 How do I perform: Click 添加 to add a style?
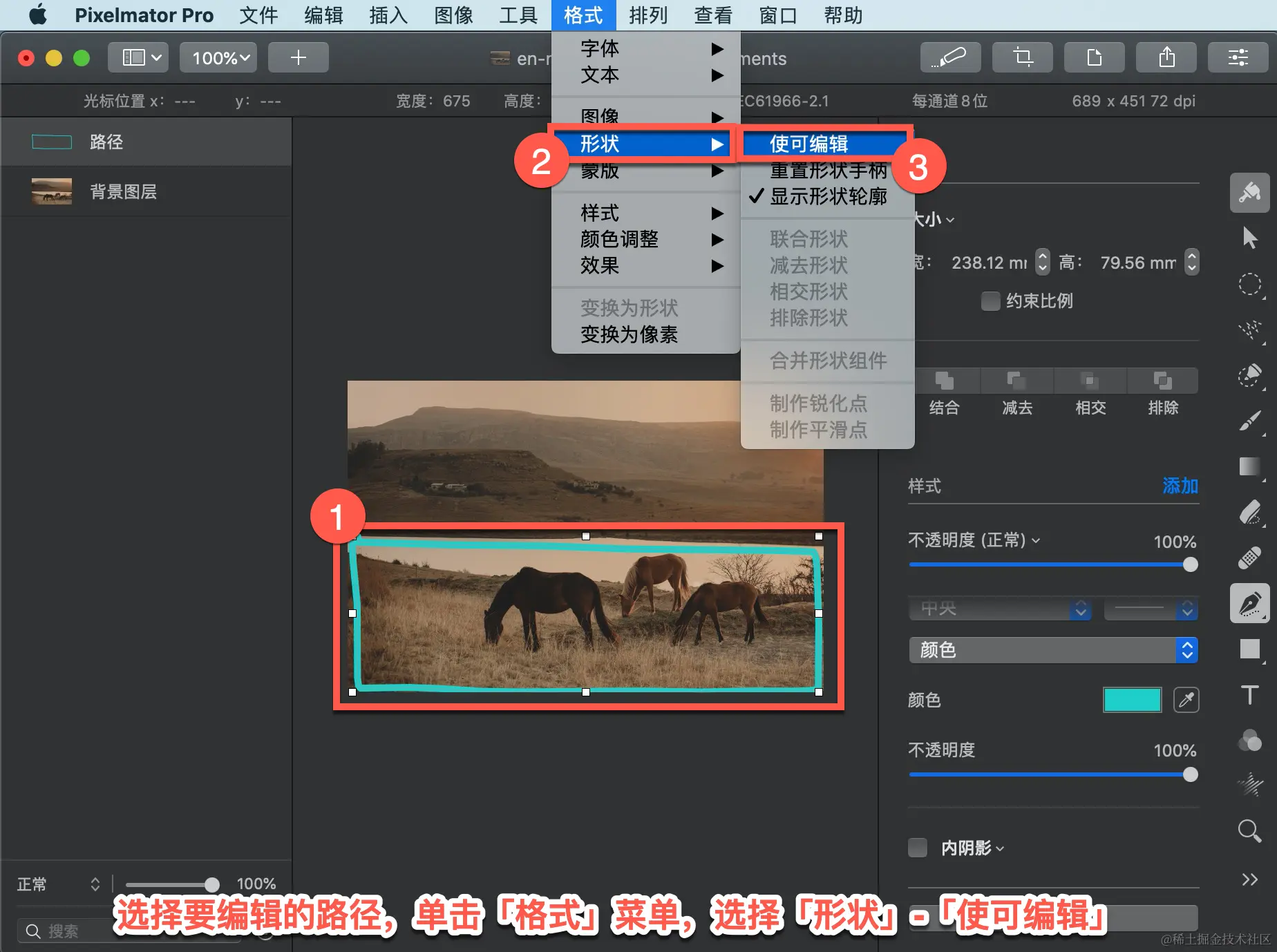click(1180, 486)
